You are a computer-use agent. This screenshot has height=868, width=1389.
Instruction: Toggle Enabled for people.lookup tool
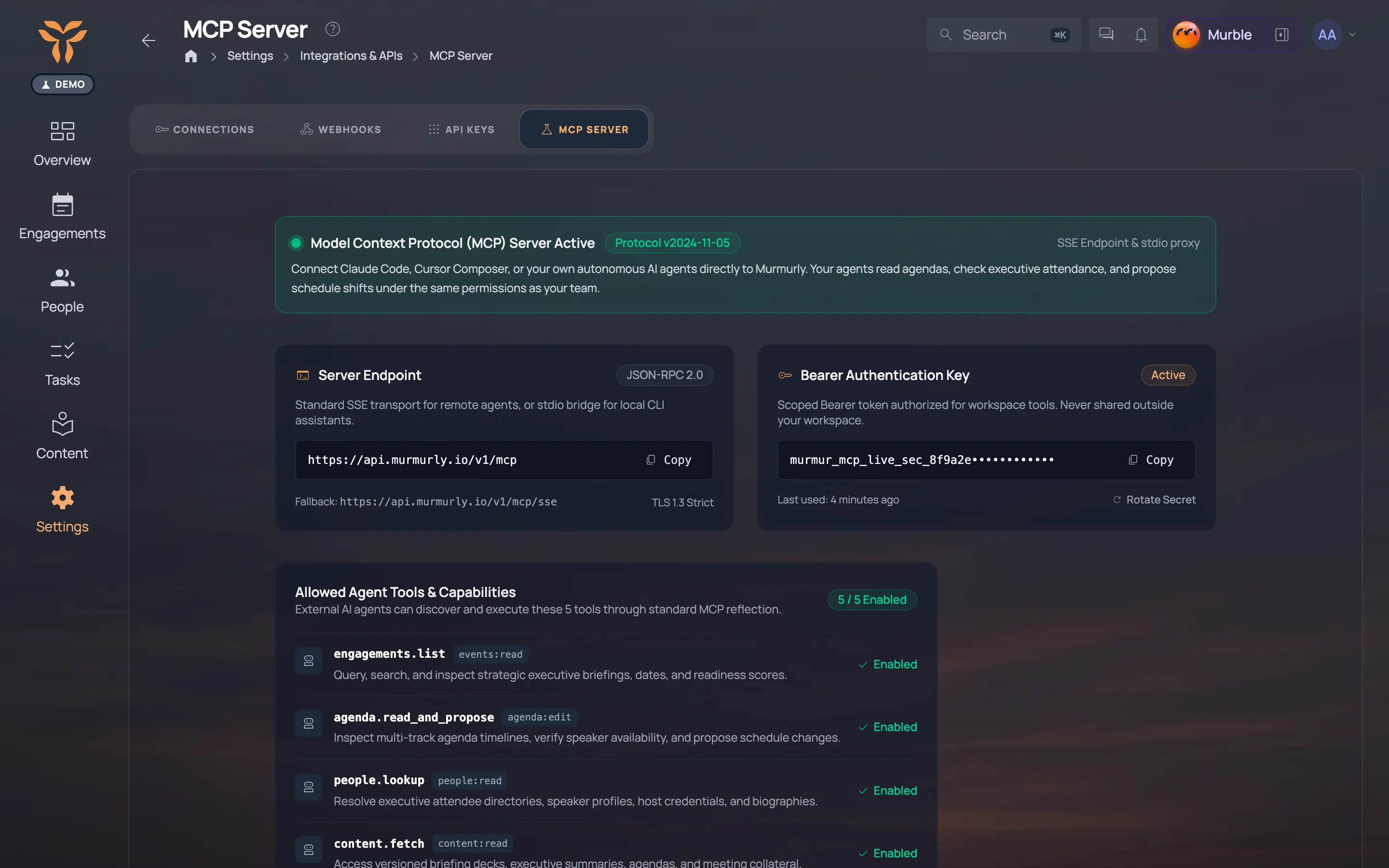888,790
